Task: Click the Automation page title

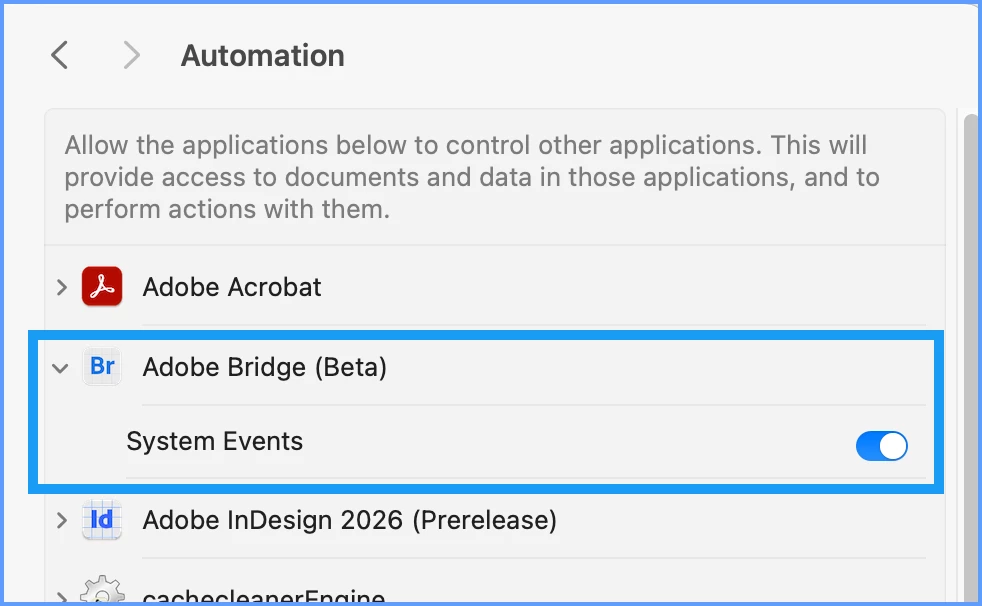Action: click(263, 56)
